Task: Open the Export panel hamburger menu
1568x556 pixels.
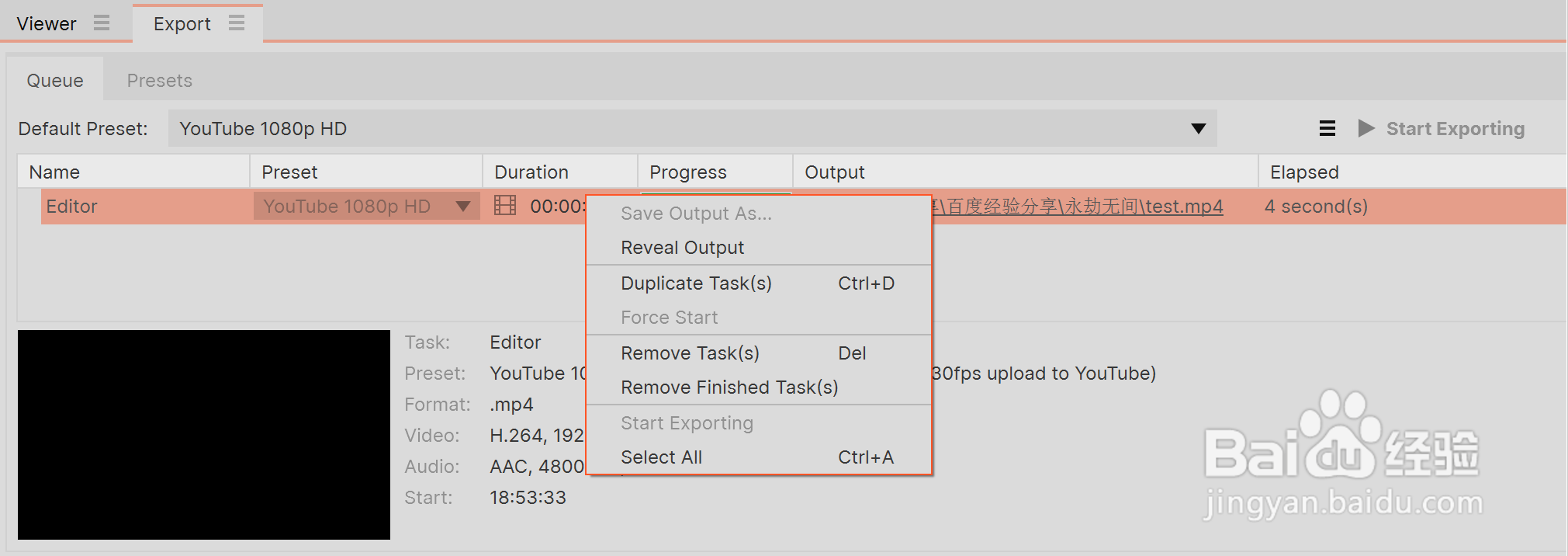Action: [x=237, y=23]
